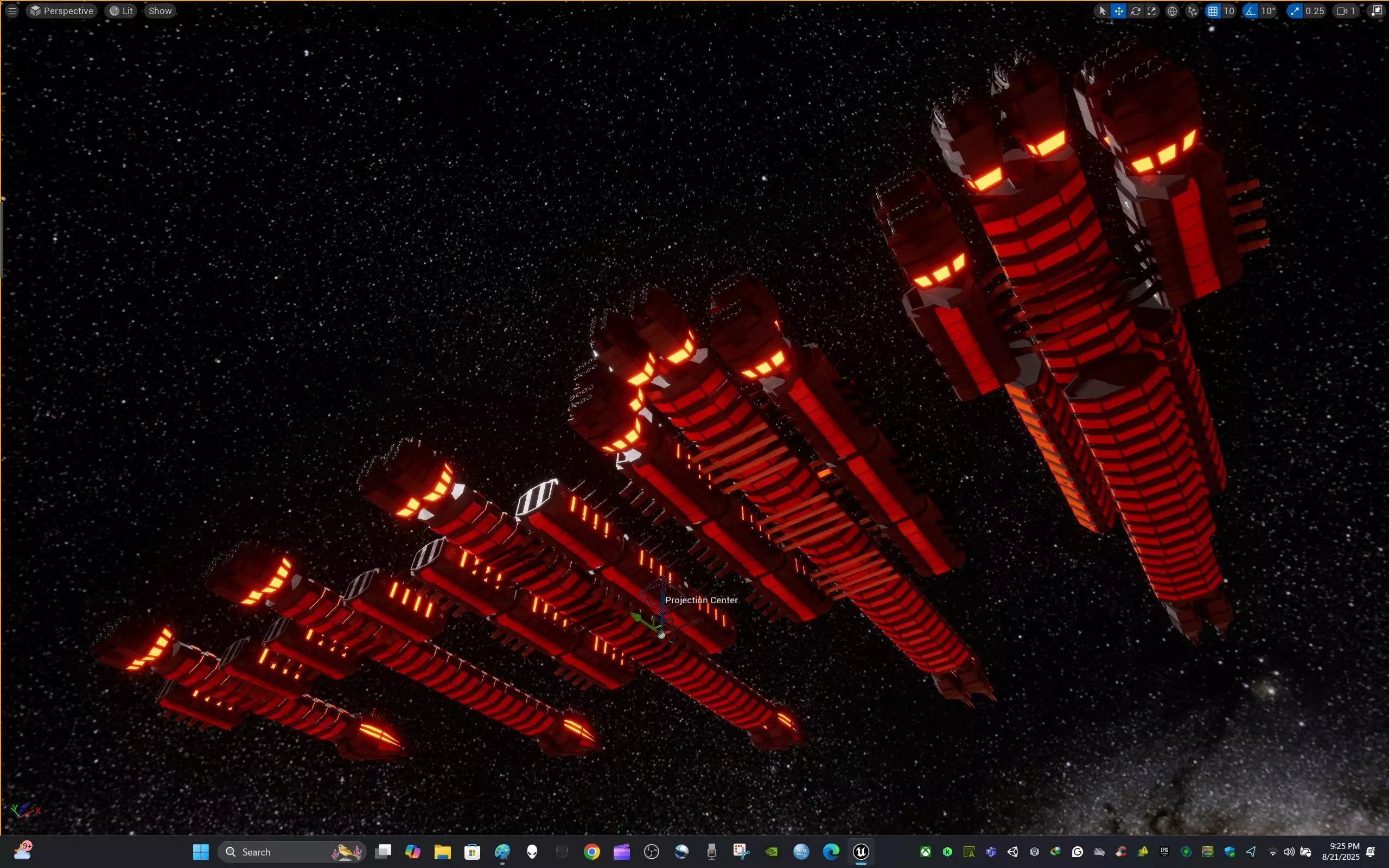Screen dimensions: 1389x868
Task: Open scale snap 0.25 dropdown
Action: (x=1314, y=11)
